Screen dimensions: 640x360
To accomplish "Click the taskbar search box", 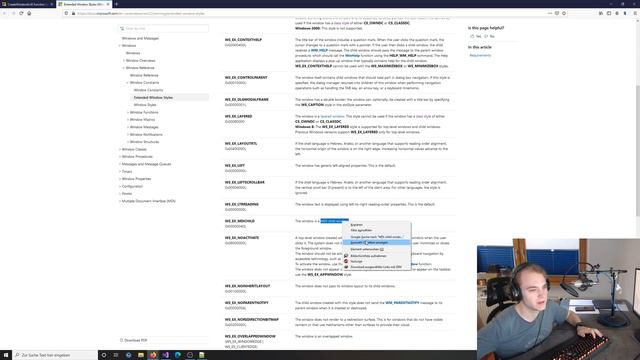I will [x=55, y=355].
